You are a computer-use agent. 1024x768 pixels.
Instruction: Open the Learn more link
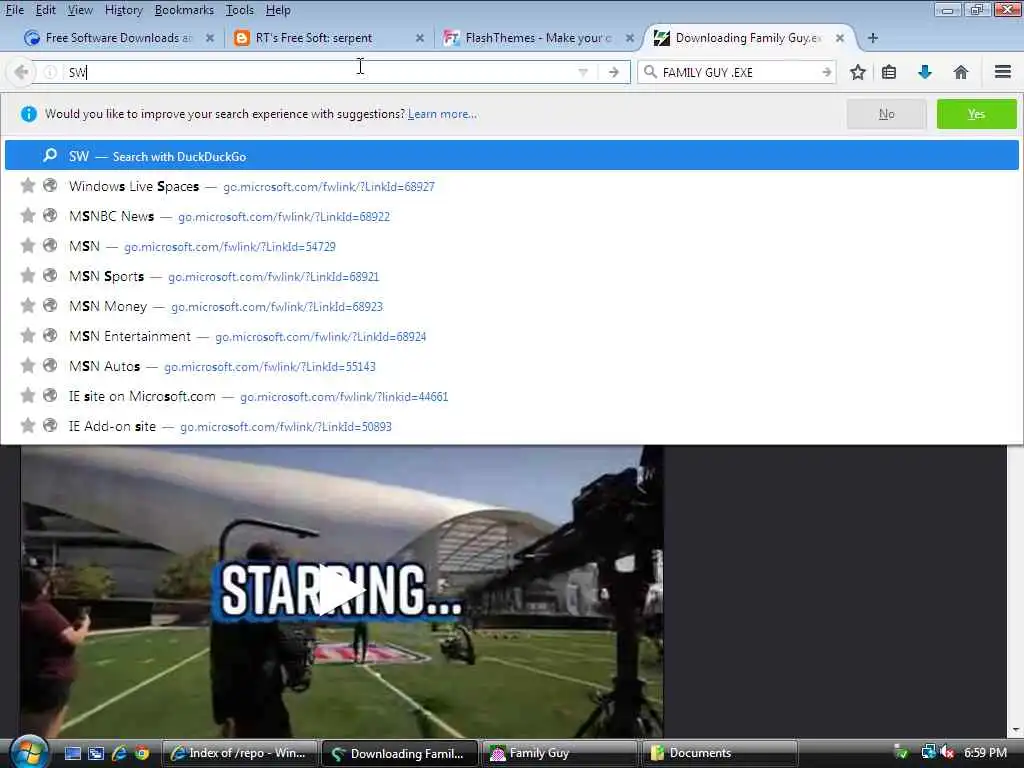coord(442,114)
